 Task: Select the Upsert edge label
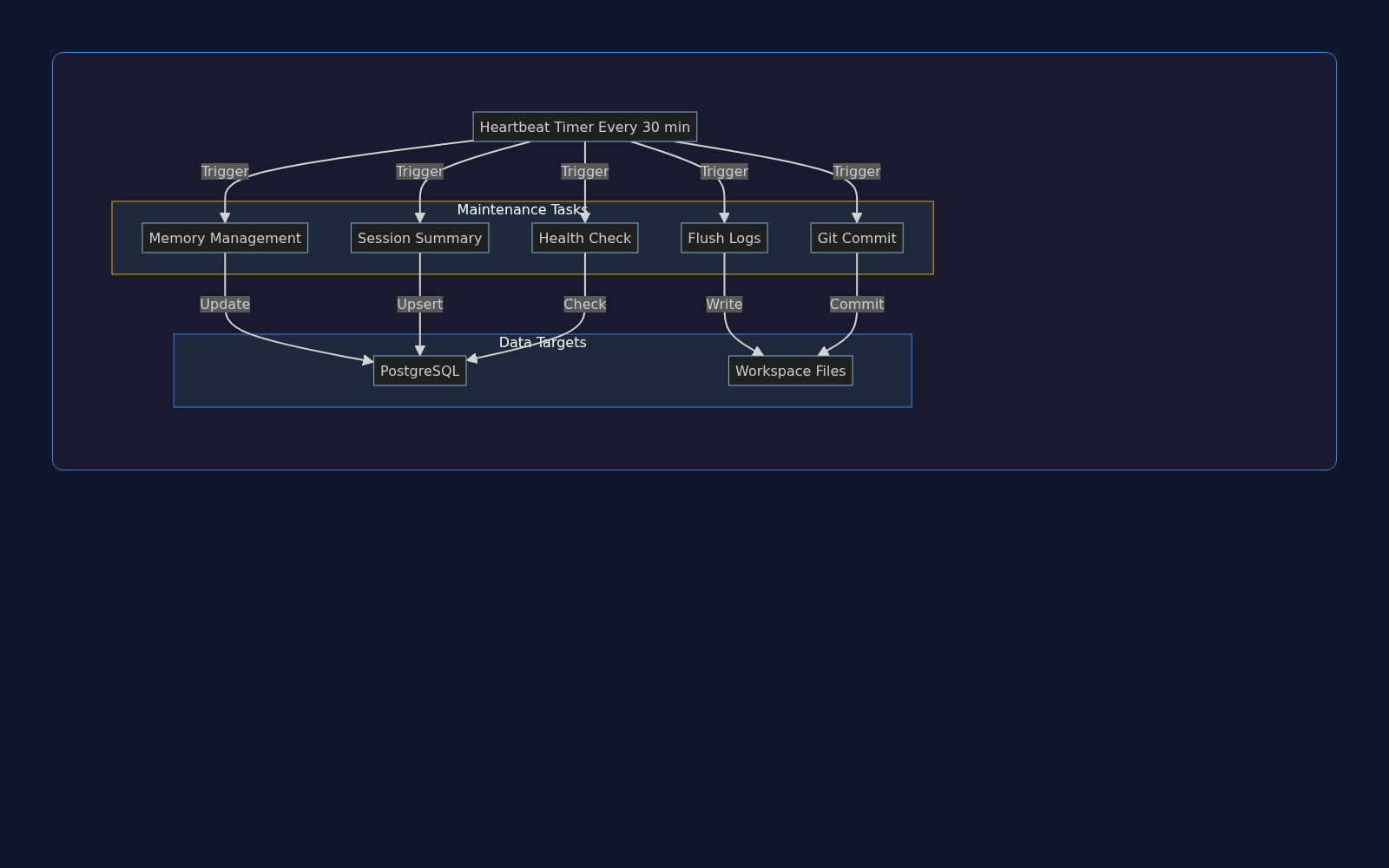419,304
